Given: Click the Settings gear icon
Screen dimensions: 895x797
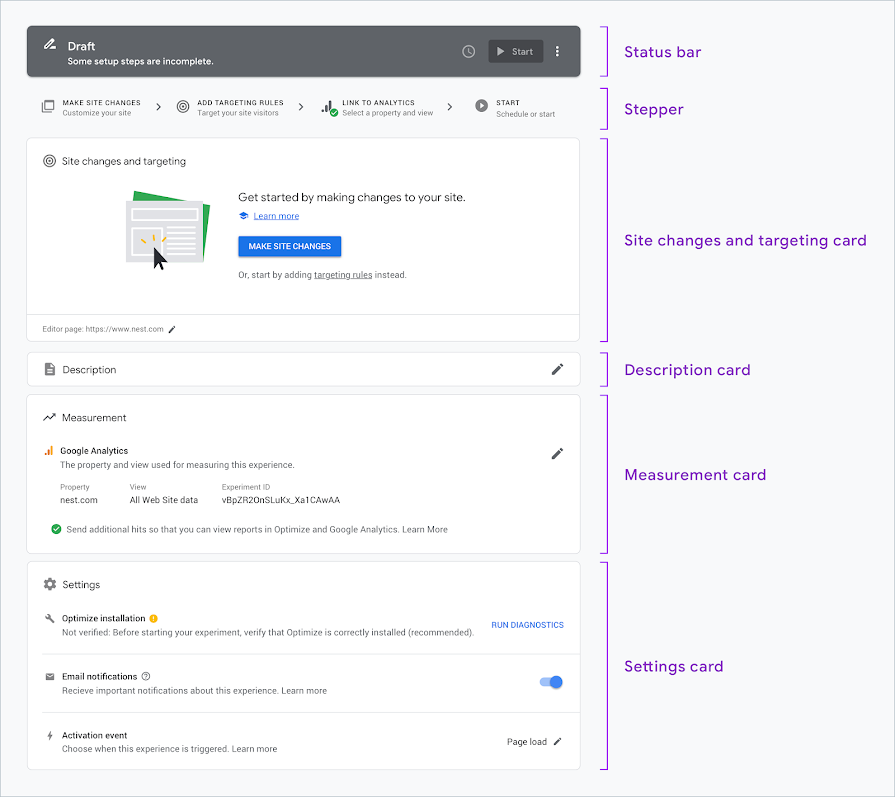Looking at the screenshot, I should point(50,584).
